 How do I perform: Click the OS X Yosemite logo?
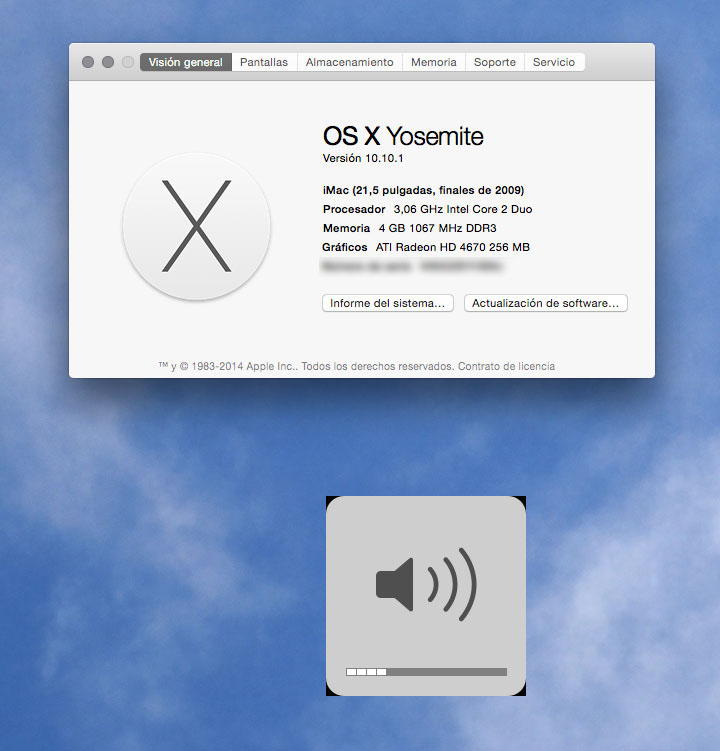196,227
